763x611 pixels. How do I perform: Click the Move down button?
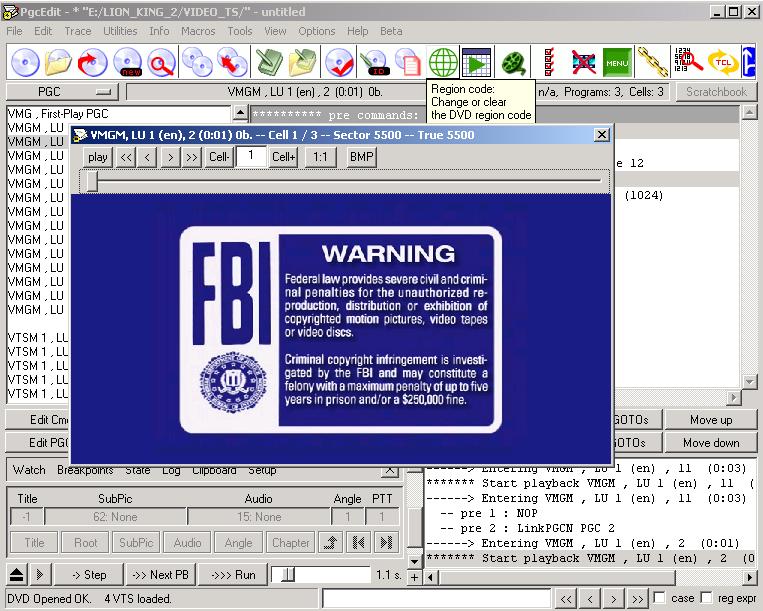[x=711, y=443]
